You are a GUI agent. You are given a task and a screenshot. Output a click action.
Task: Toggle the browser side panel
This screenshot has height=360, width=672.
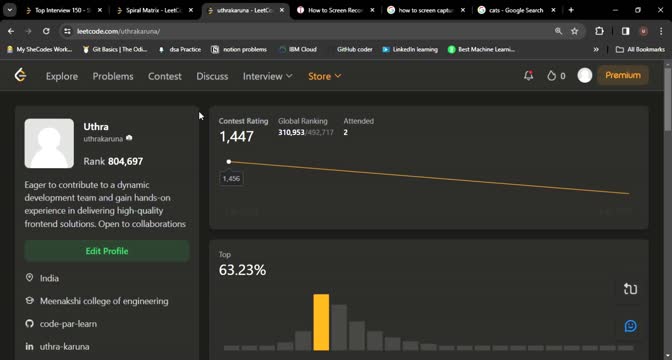click(x=625, y=31)
